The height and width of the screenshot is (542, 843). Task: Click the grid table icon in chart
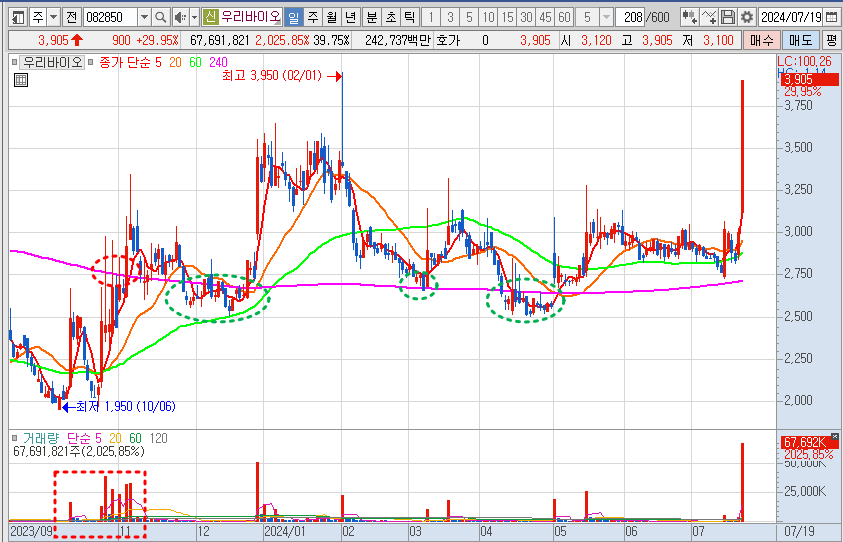[x=20, y=81]
